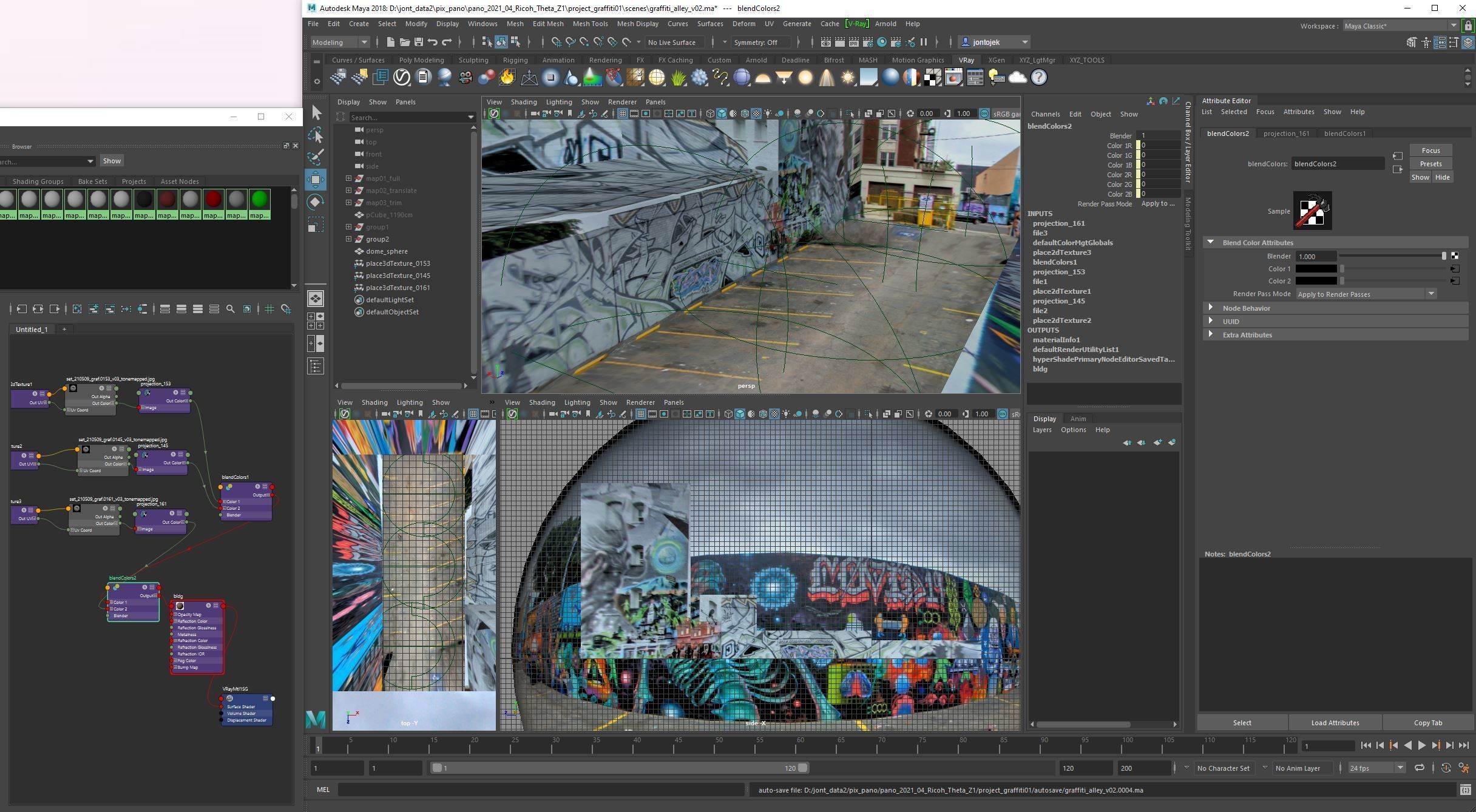Expand the Extra Attributes section
Screen dimensions: 1476x812
tap(1210, 334)
